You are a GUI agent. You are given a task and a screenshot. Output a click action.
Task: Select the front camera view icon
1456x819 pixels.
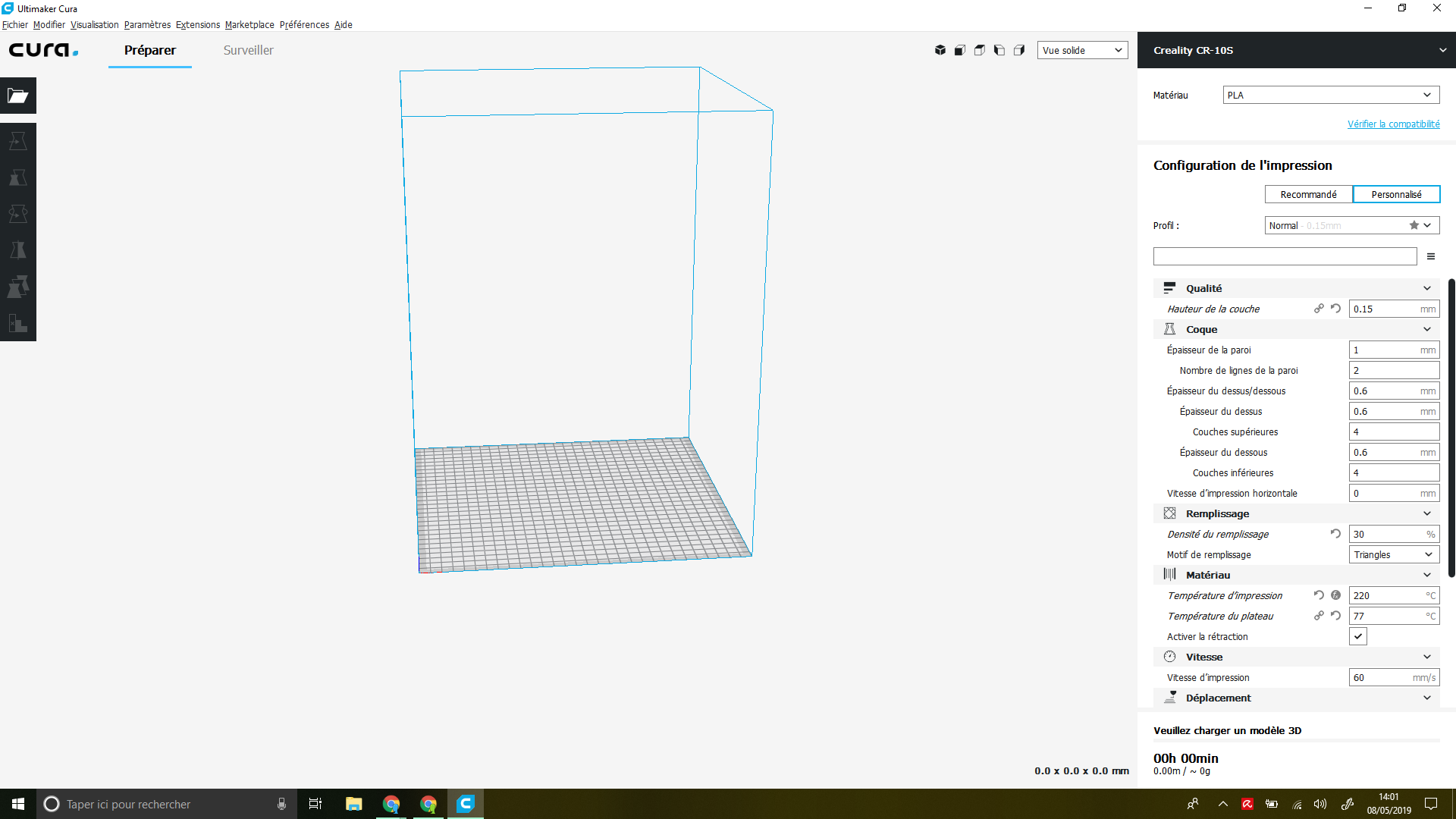(960, 50)
